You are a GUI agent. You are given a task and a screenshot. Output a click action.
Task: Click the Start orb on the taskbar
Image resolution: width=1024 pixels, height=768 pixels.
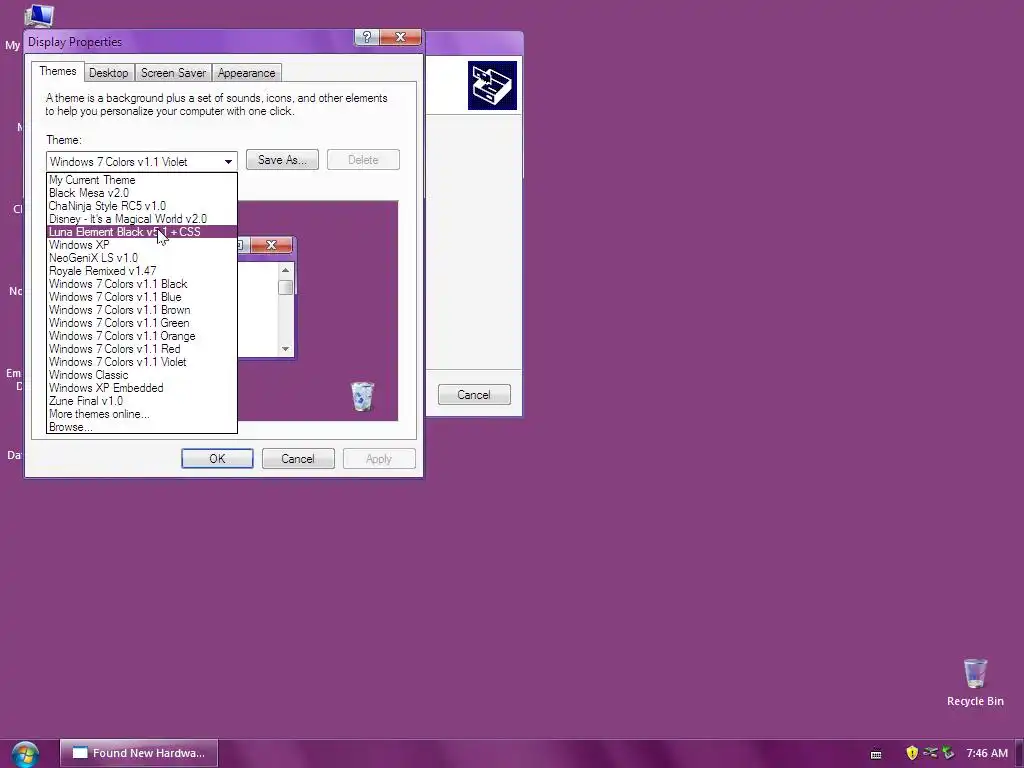[x=25, y=754]
